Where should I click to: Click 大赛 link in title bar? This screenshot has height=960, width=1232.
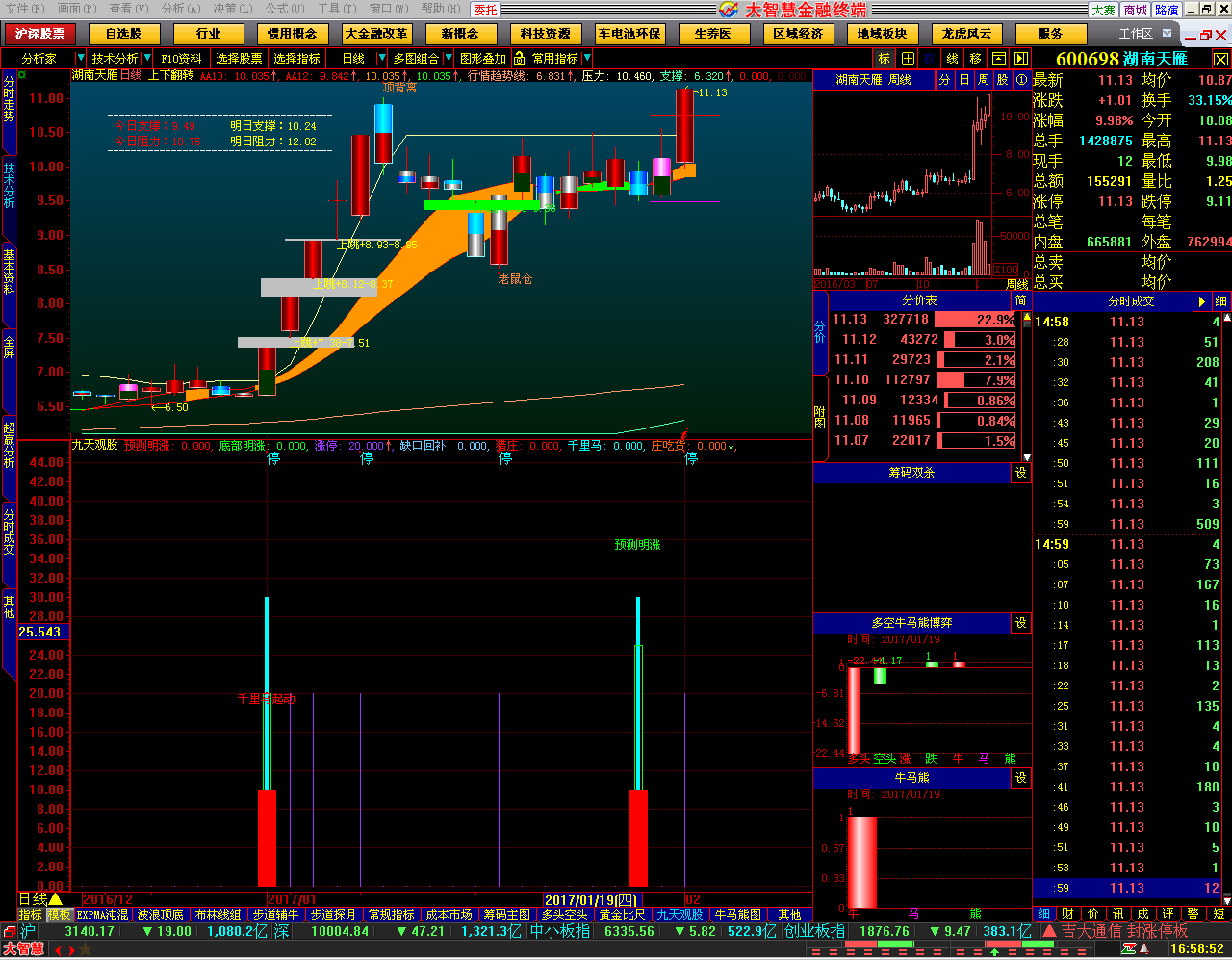pos(1104,10)
